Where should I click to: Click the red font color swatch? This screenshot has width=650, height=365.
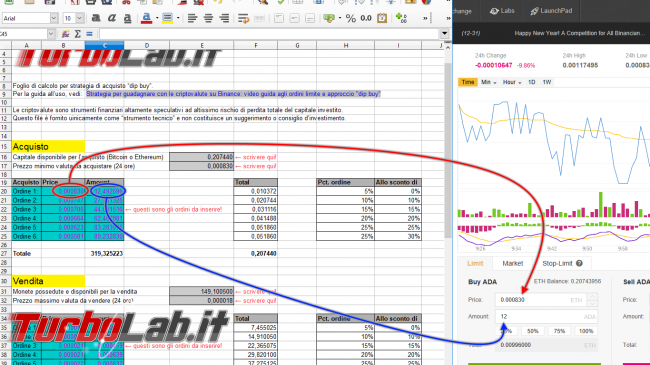point(146,18)
